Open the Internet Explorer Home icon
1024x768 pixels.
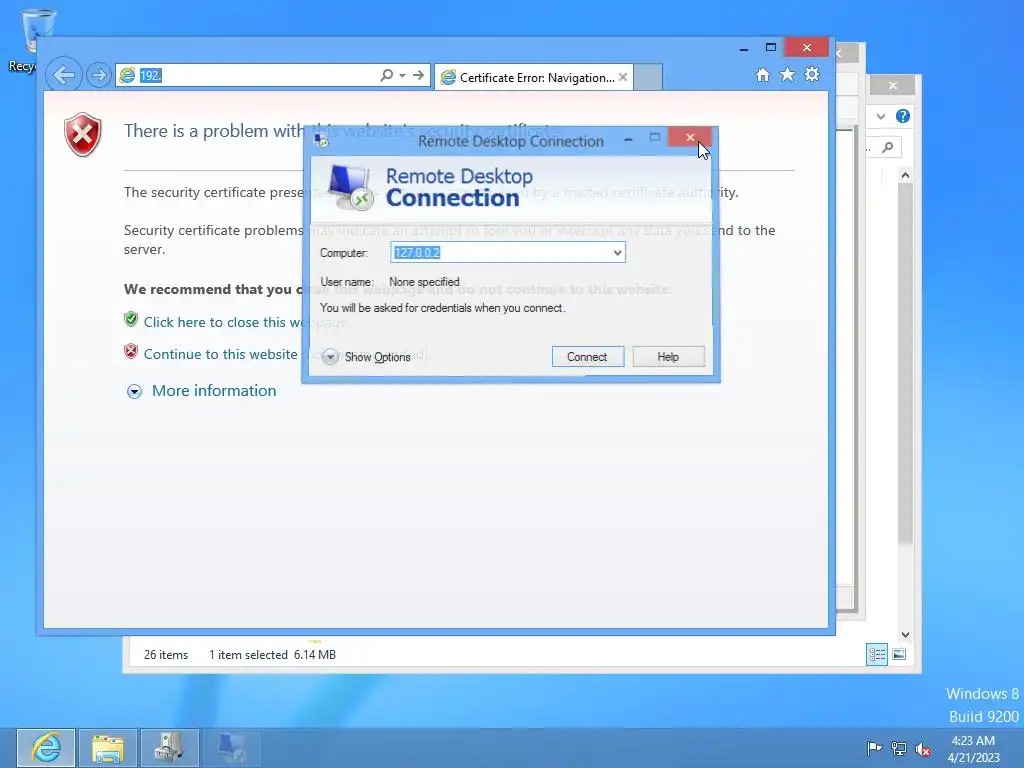coord(763,74)
